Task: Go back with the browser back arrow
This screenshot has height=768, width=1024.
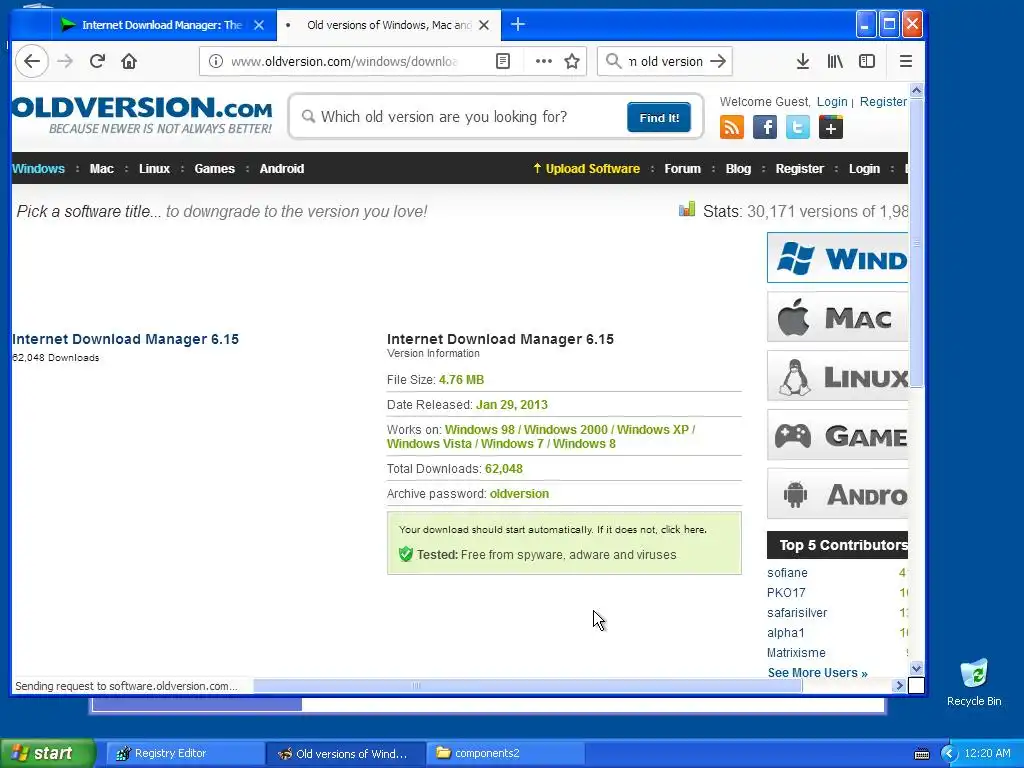Action: [x=31, y=61]
